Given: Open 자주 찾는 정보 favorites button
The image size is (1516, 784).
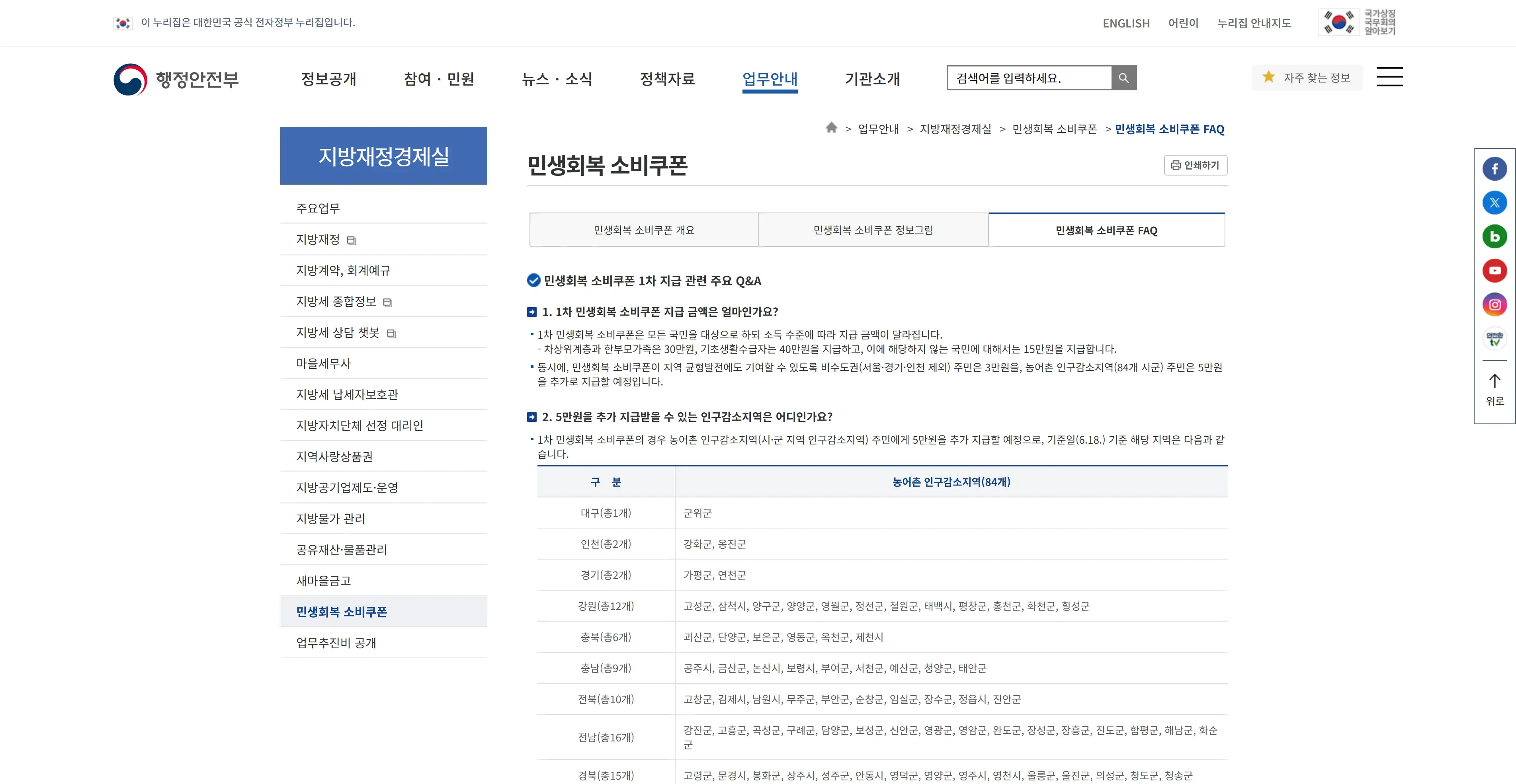Looking at the screenshot, I should pyautogui.click(x=1307, y=78).
